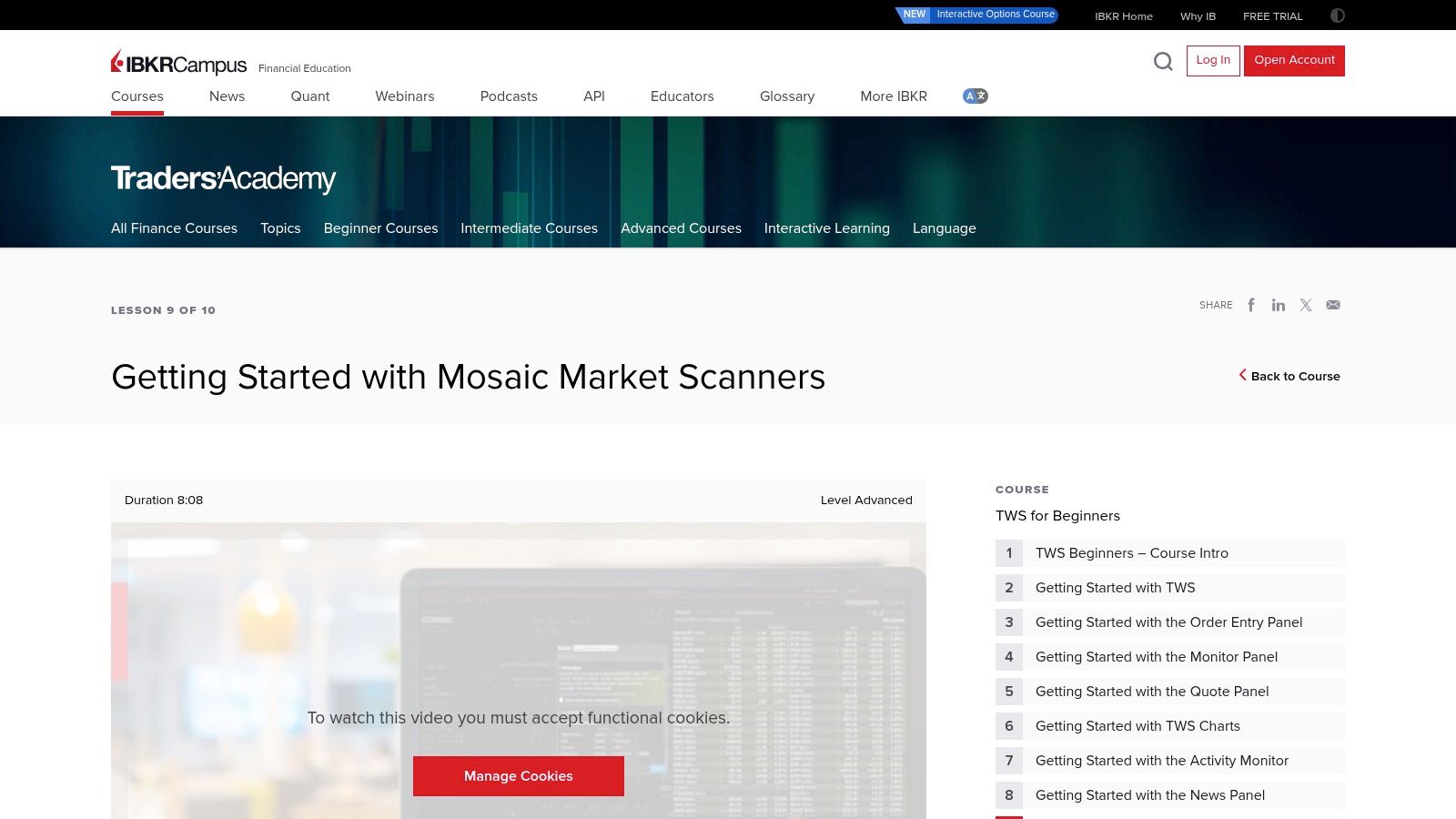Image resolution: width=1456 pixels, height=819 pixels.
Task: Open Interactive Learning section
Action: click(x=827, y=228)
